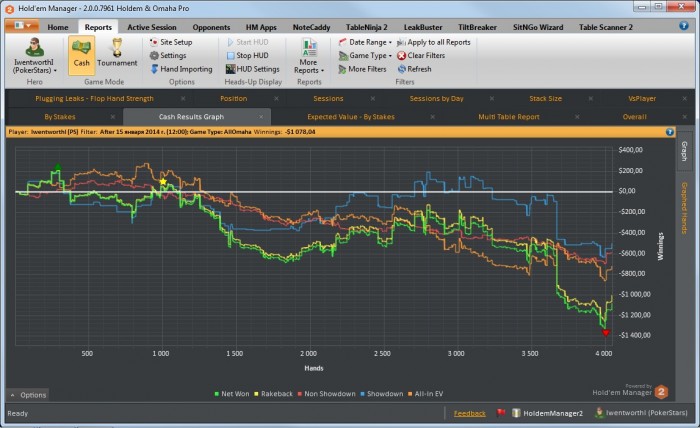
Task: Toggle Non Showdown line in legend
Action: click(326, 394)
